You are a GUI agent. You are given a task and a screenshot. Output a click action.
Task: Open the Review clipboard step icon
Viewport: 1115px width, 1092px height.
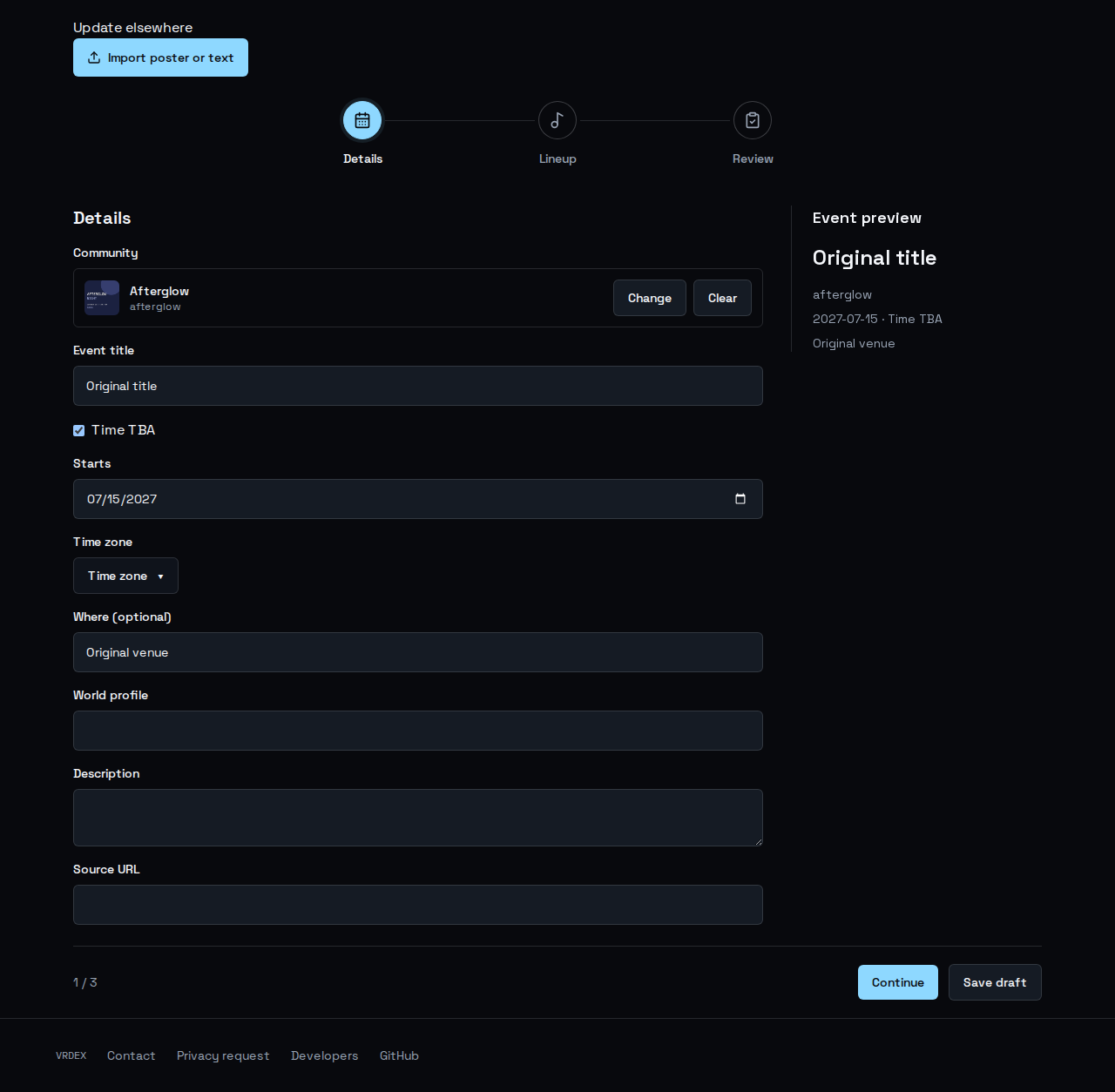tap(753, 120)
